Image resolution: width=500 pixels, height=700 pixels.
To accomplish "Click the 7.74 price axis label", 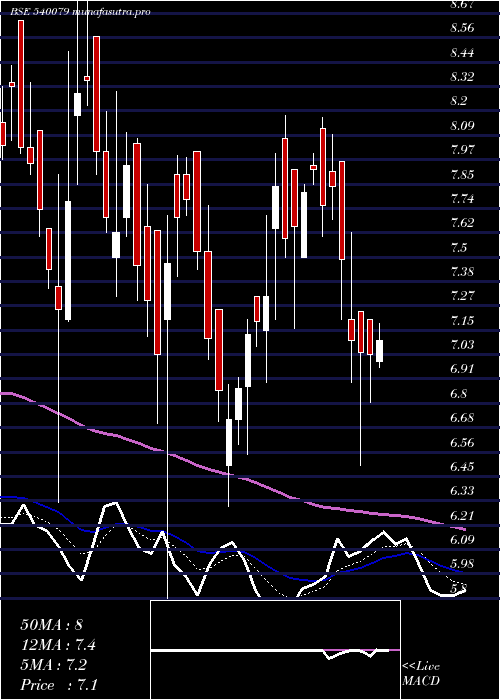I will tap(462, 198).
